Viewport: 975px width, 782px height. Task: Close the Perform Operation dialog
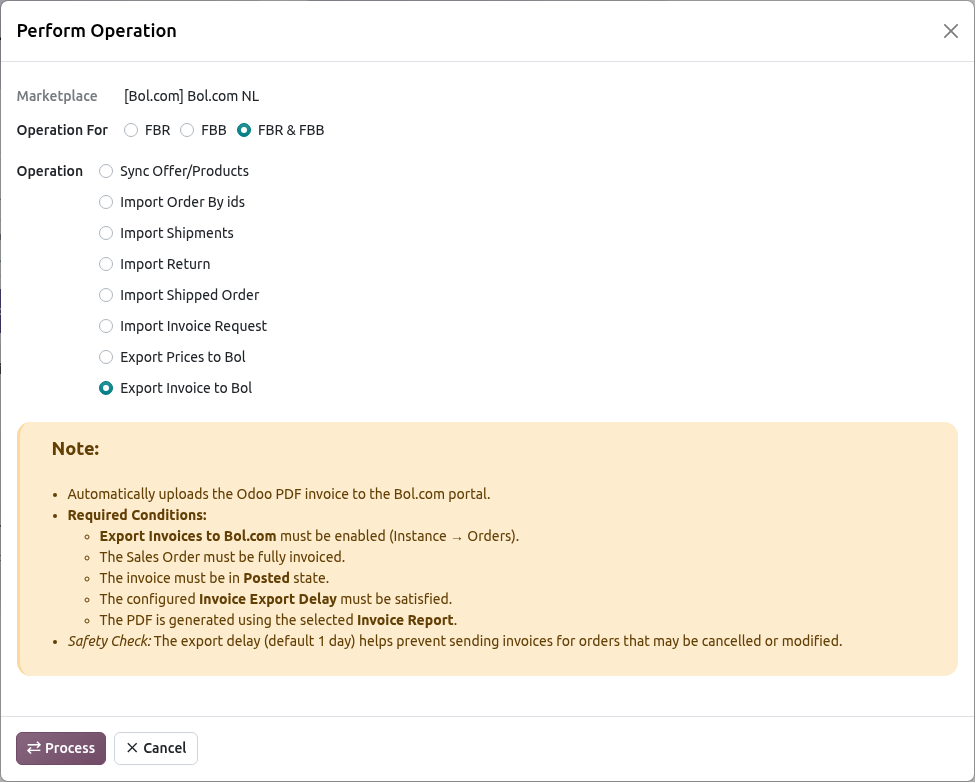tap(950, 31)
